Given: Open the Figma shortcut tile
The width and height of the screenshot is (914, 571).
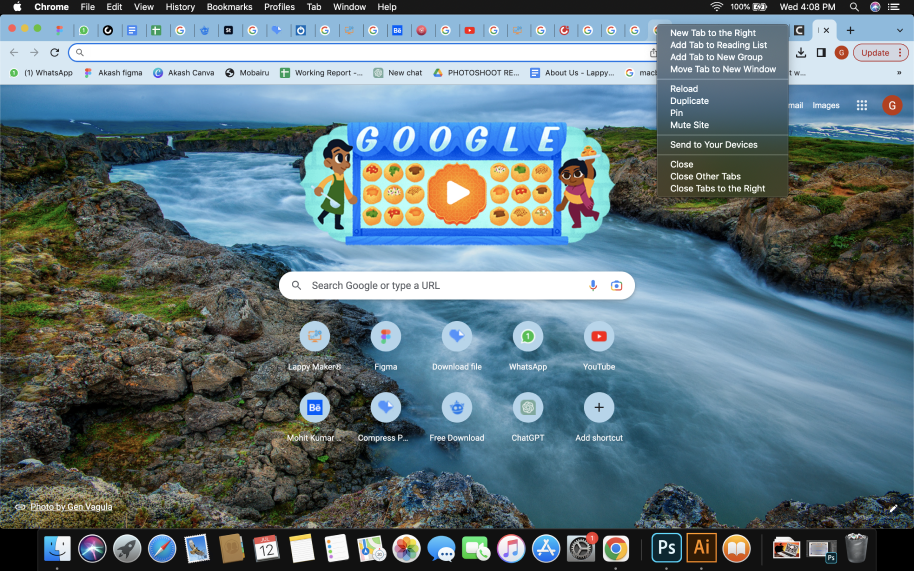Looking at the screenshot, I should click(385, 336).
